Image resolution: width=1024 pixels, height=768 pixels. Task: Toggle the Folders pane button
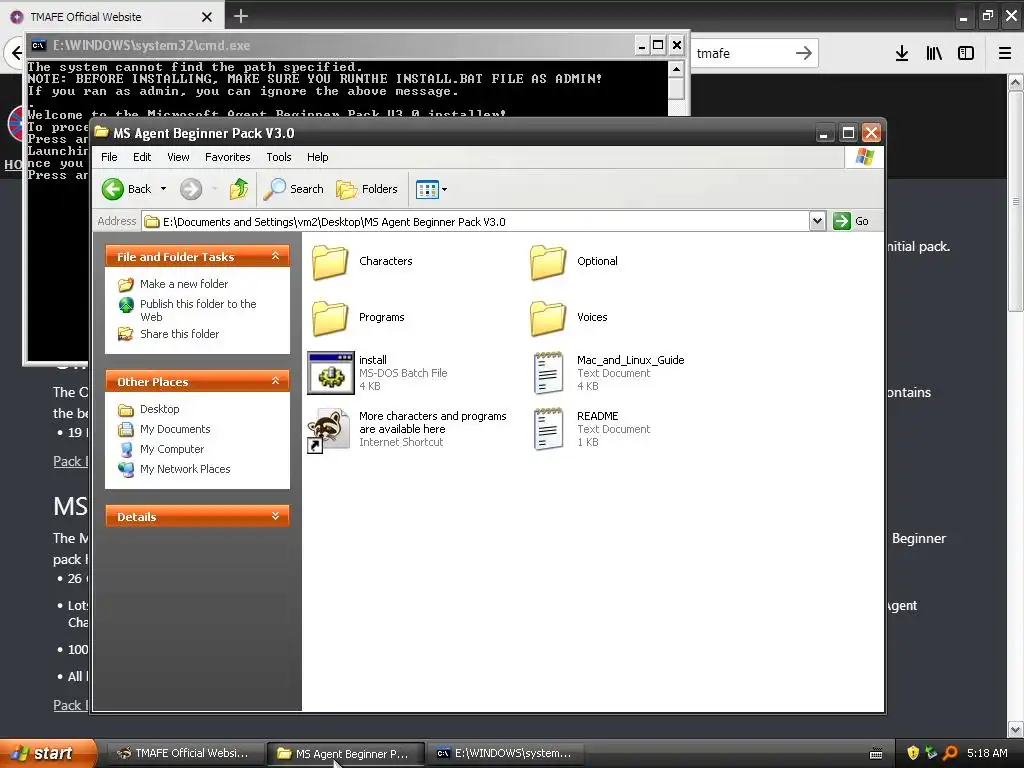[366, 189]
